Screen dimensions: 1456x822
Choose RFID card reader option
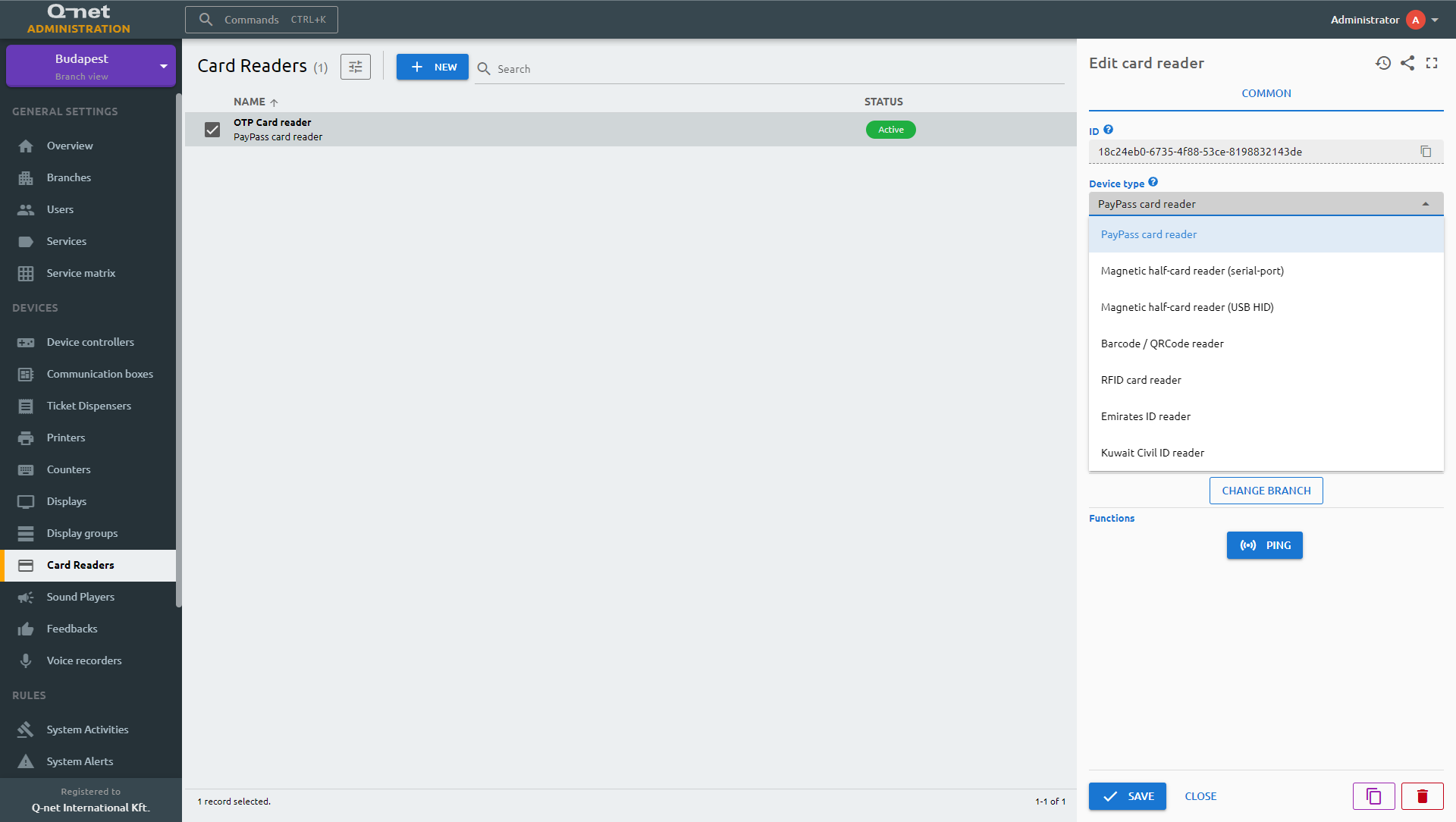(1266, 380)
